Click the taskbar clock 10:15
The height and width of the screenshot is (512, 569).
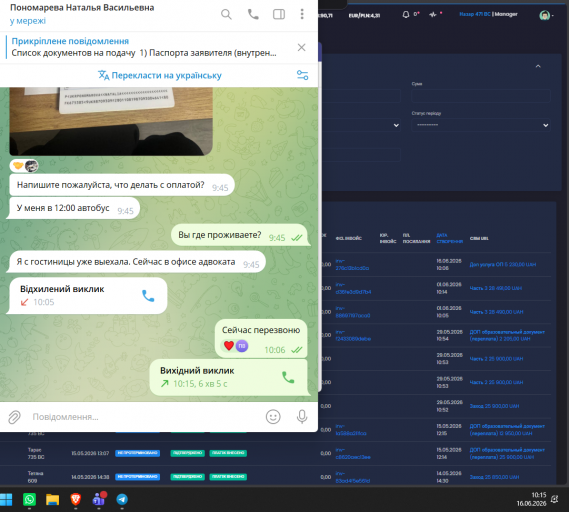click(x=532, y=499)
